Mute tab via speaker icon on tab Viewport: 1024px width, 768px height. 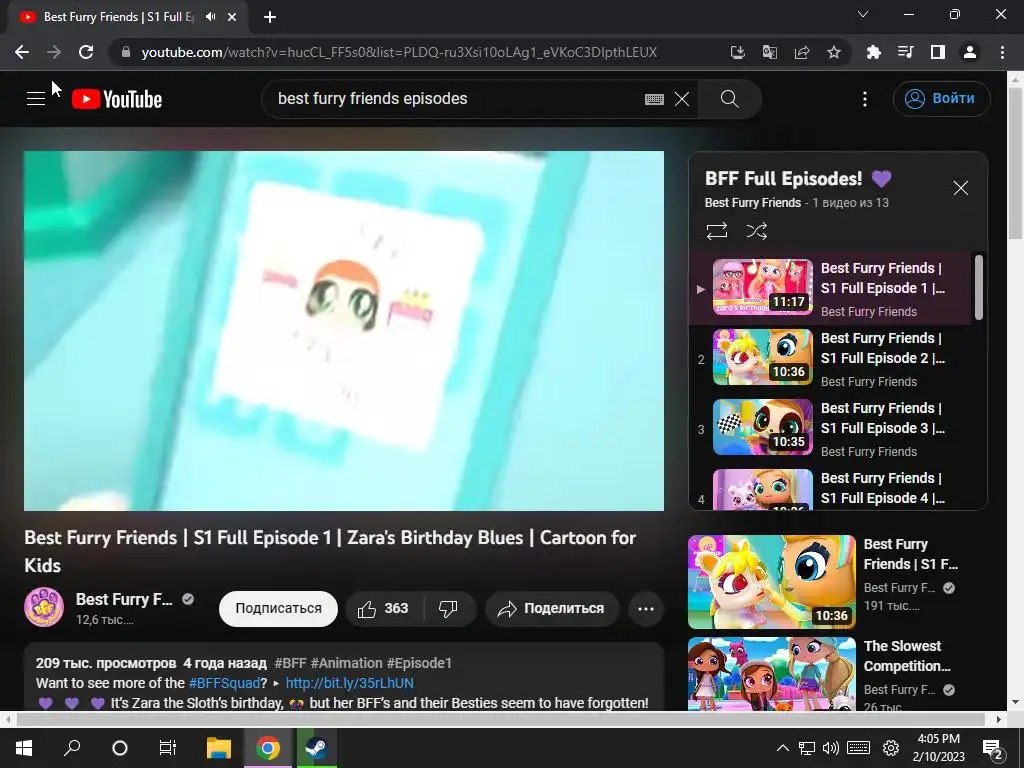210,17
